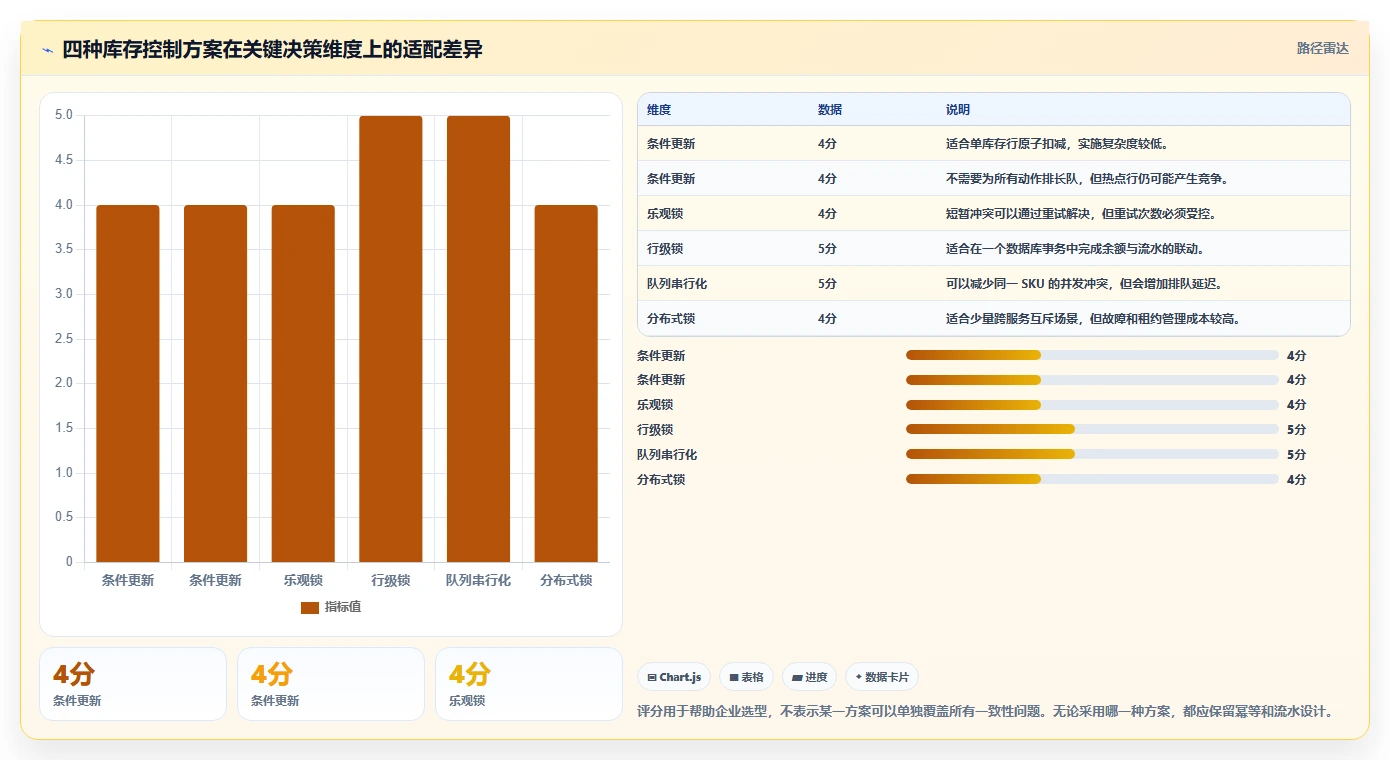Click the title 四种库存控制方案在关键决策维度上的适配差异
This screenshot has height=760, width=1390.
pos(272,50)
